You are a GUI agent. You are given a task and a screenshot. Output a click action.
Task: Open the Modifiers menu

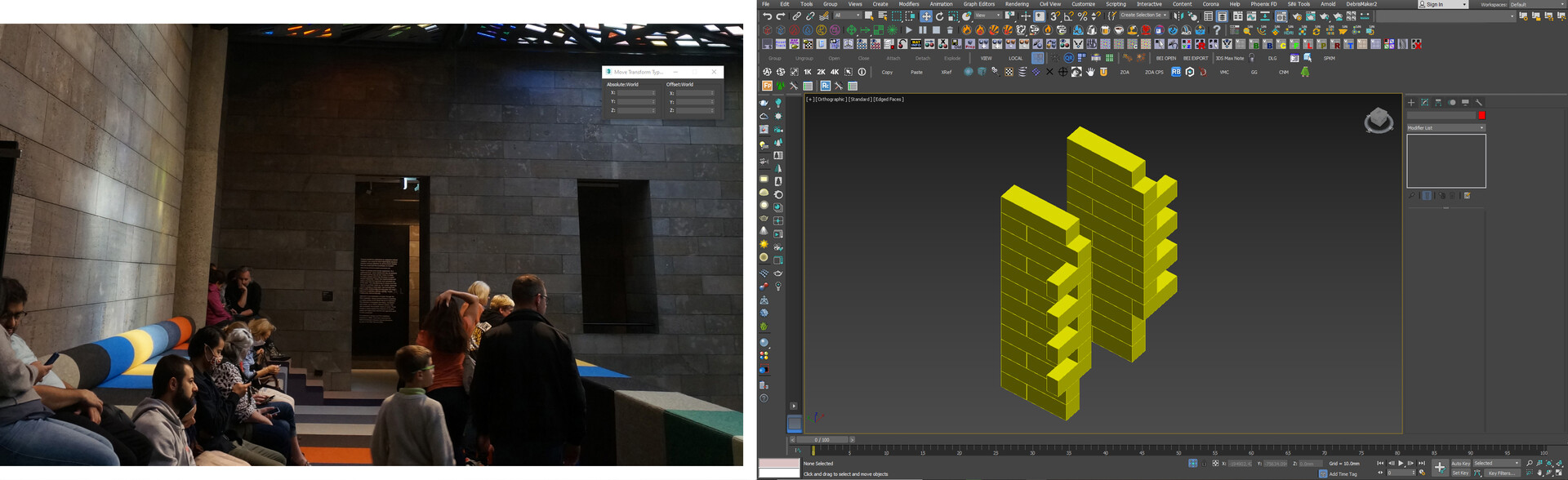(909, 4)
